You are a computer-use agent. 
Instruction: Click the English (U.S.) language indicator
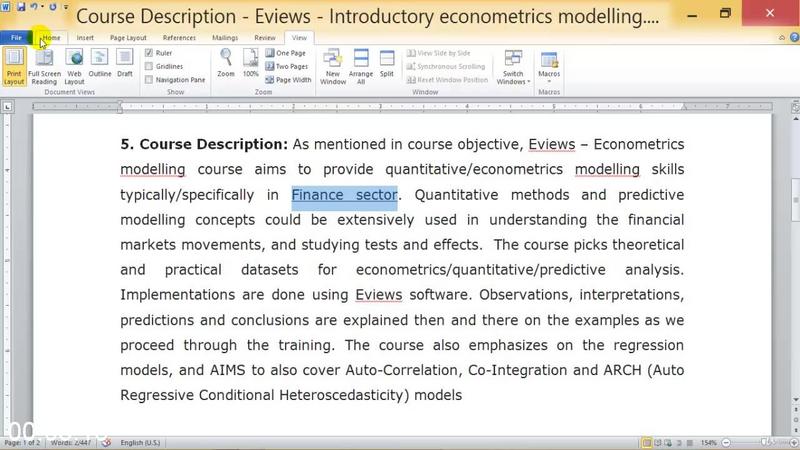[140, 443]
